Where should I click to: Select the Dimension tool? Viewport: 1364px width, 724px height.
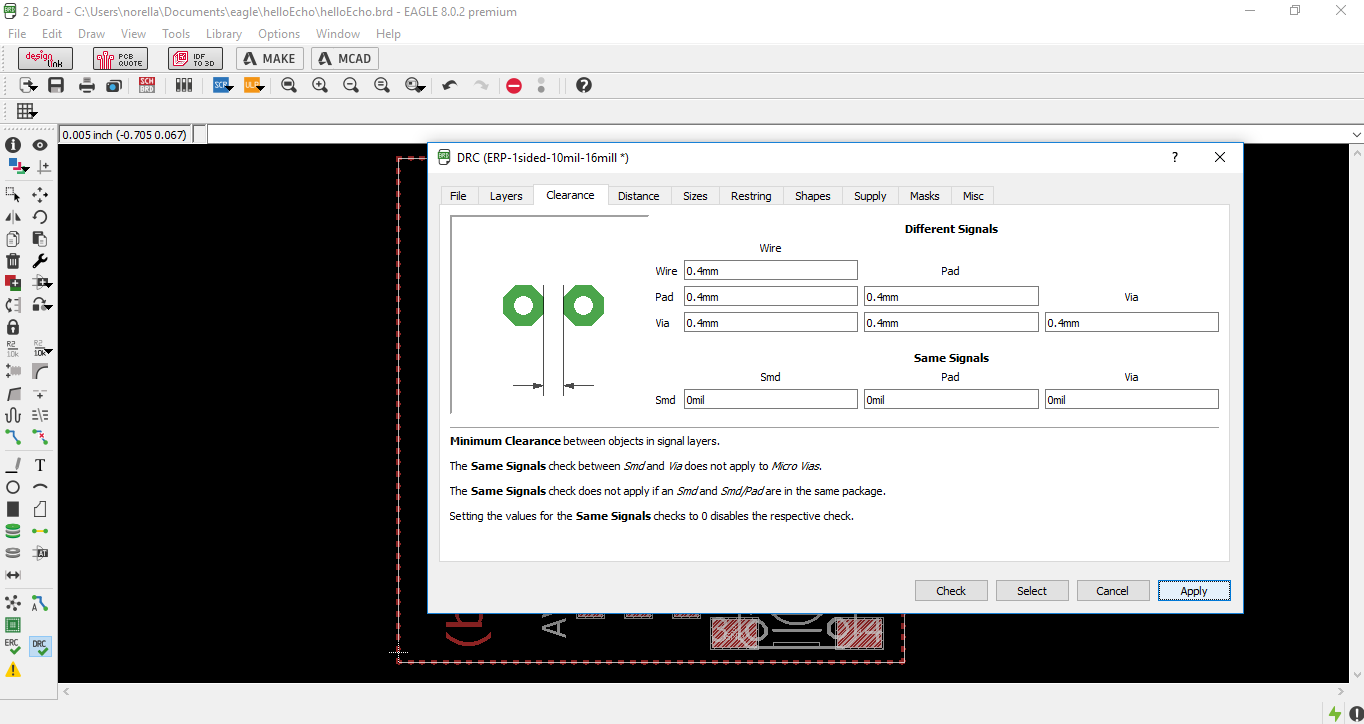pyautogui.click(x=13, y=575)
